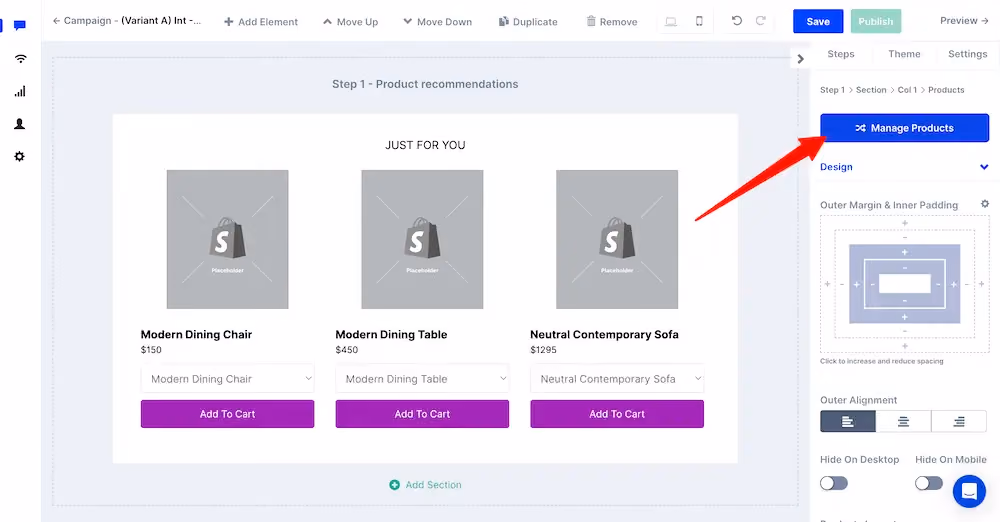Increase top outer margin plus sign

[904, 223]
